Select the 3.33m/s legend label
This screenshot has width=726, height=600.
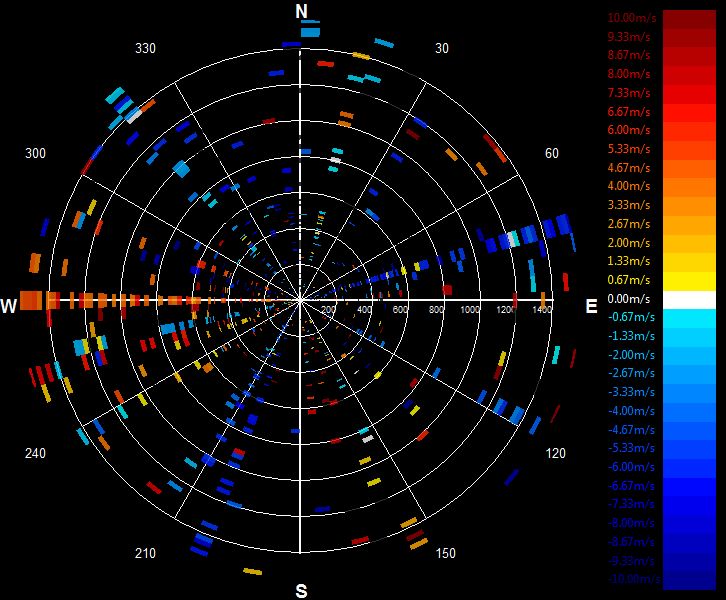[x=629, y=205]
